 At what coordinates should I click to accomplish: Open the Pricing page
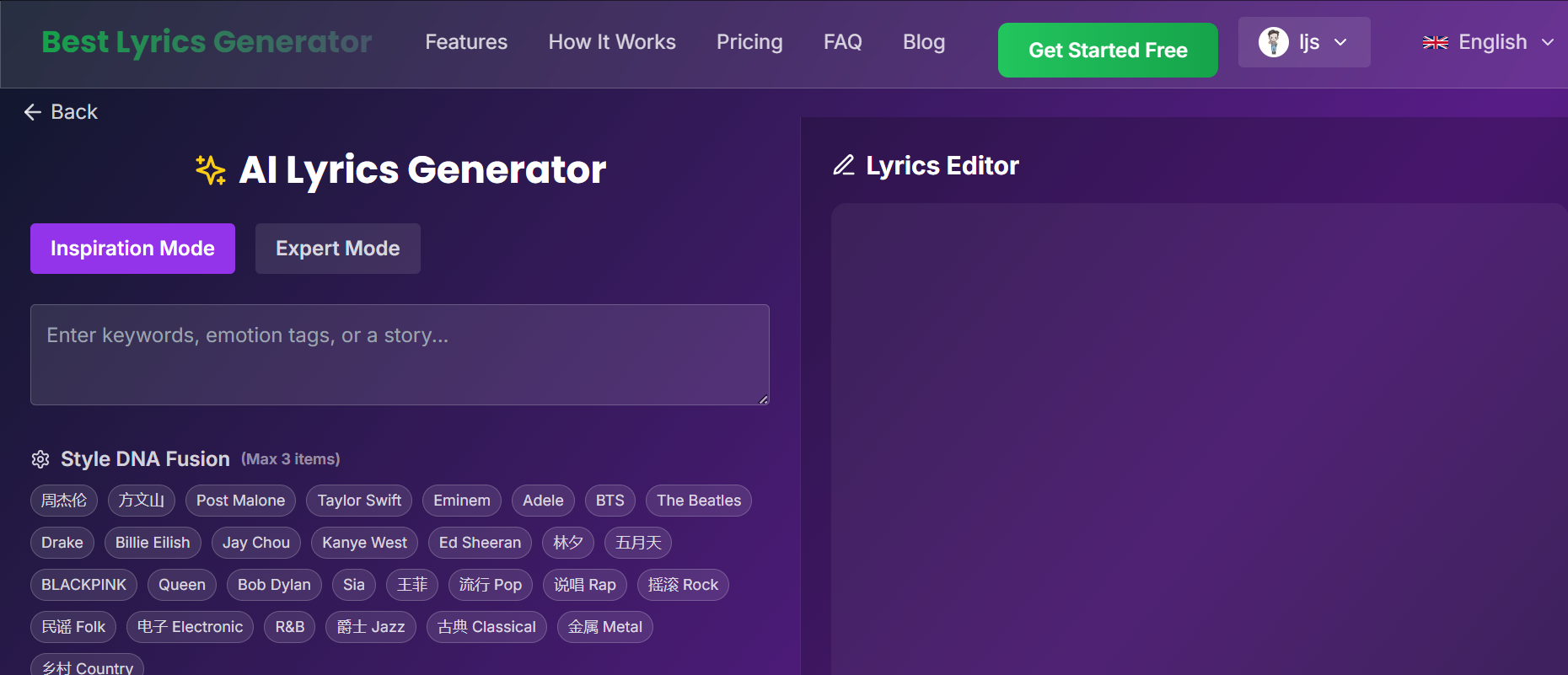point(749,42)
